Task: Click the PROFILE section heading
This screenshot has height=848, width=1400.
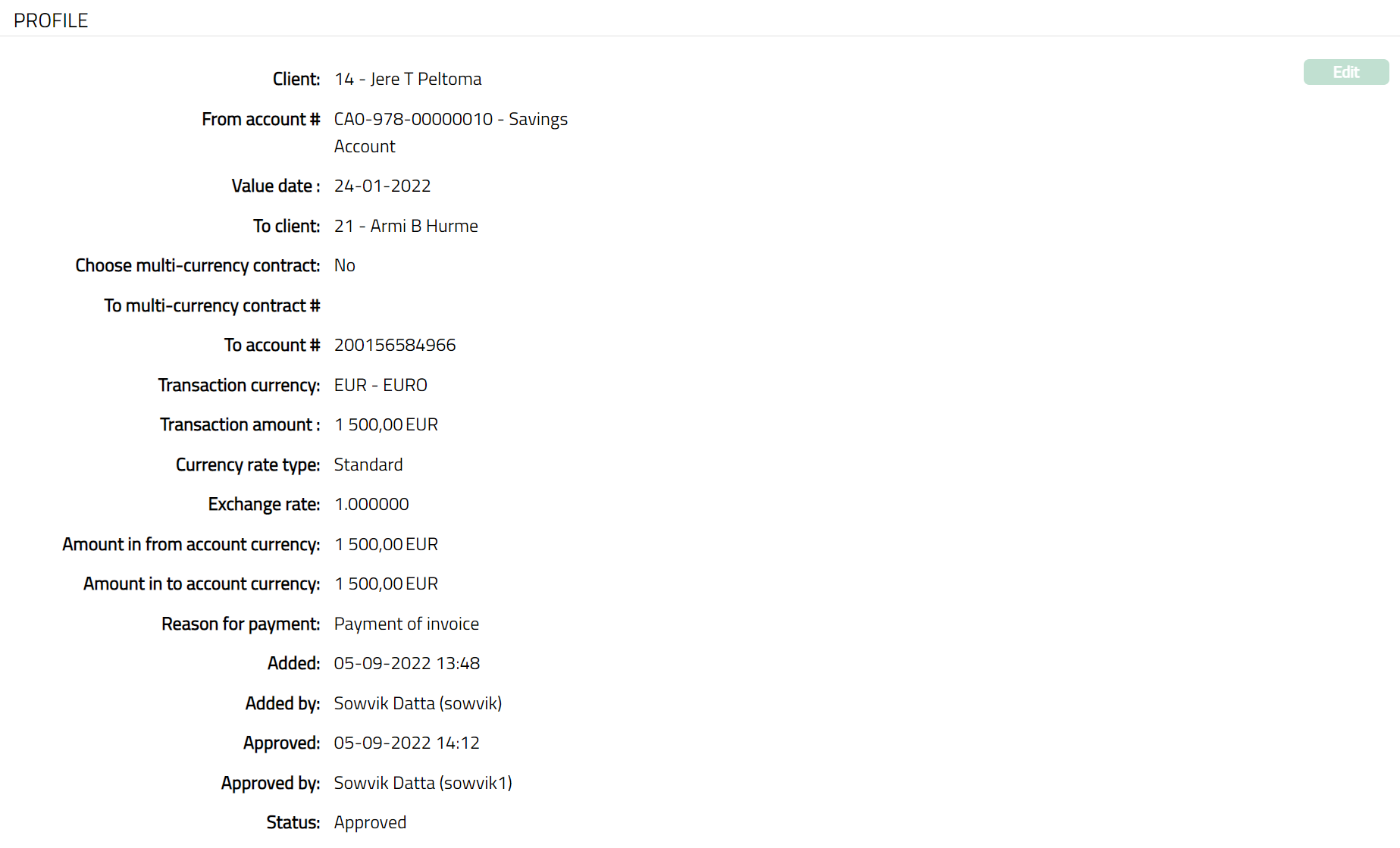Action: click(x=51, y=20)
